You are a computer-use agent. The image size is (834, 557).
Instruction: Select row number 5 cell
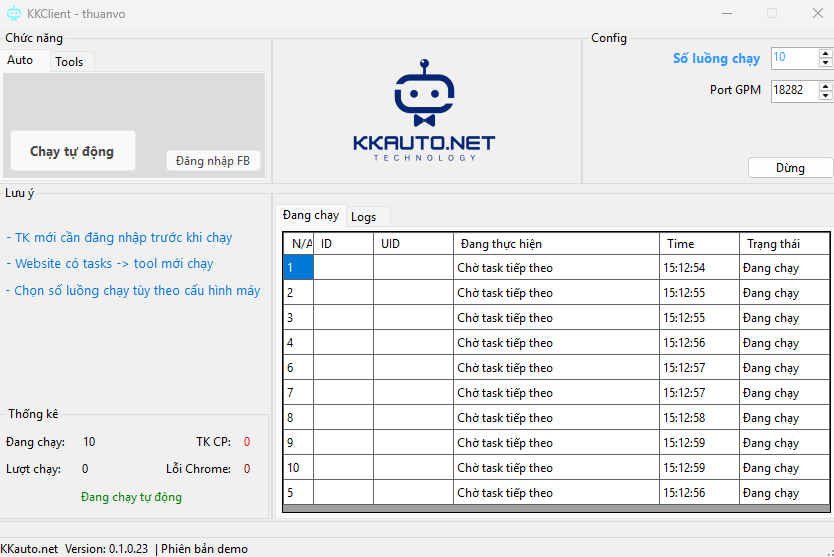pyautogui.click(x=298, y=493)
